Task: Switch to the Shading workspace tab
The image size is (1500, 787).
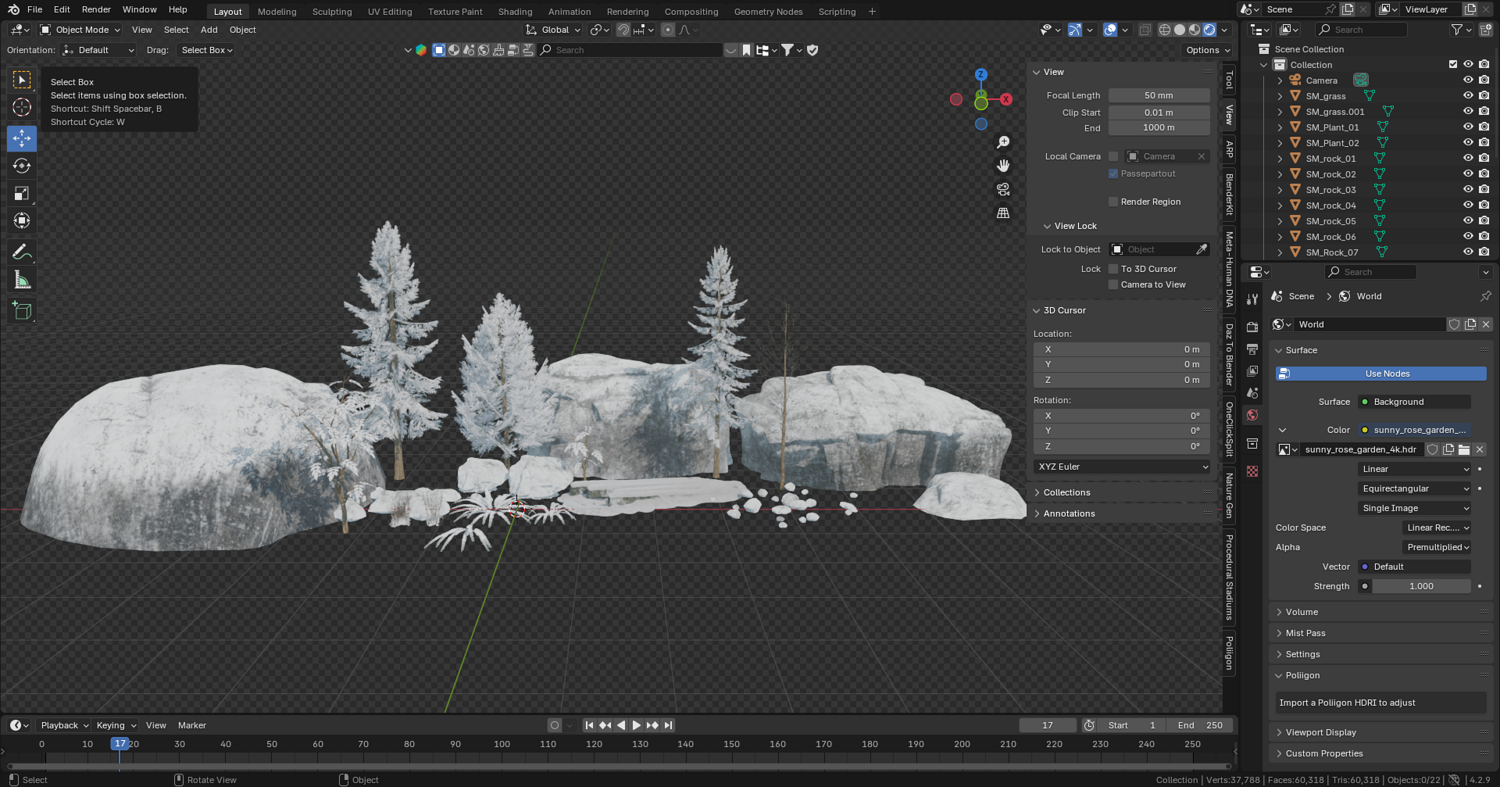Action: pos(515,12)
